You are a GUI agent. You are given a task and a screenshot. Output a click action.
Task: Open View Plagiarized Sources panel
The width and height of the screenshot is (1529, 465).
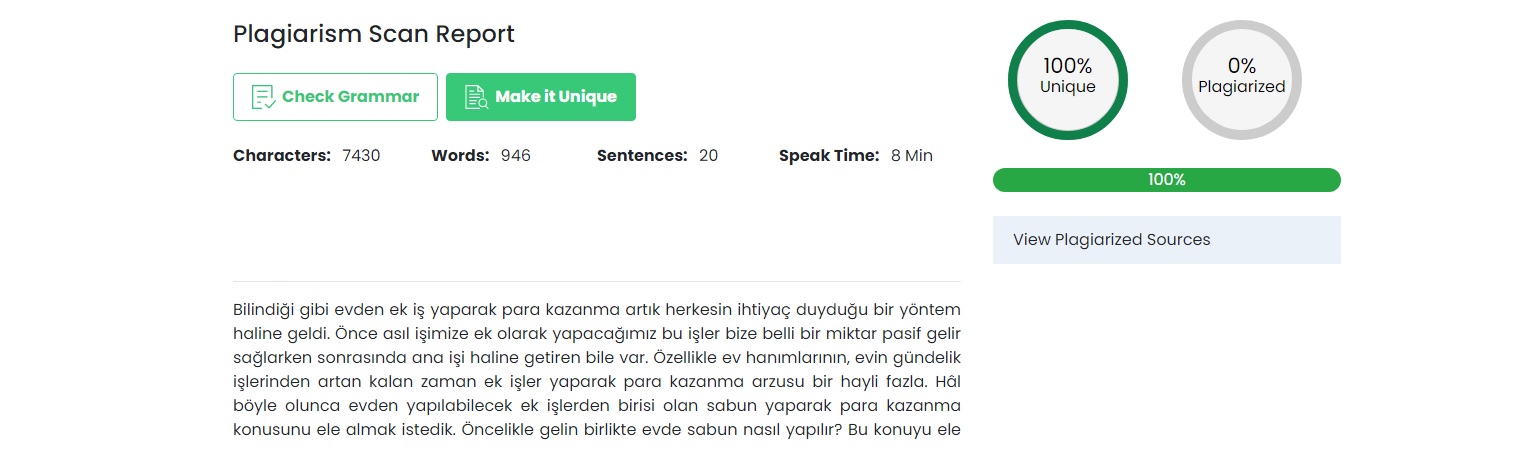pyautogui.click(x=1166, y=240)
